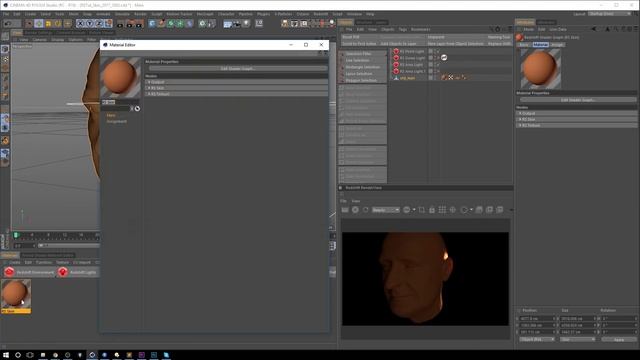640x360 pixels.
Task: Click the checkered UVW tag on head object
Action: pos(451,78)
